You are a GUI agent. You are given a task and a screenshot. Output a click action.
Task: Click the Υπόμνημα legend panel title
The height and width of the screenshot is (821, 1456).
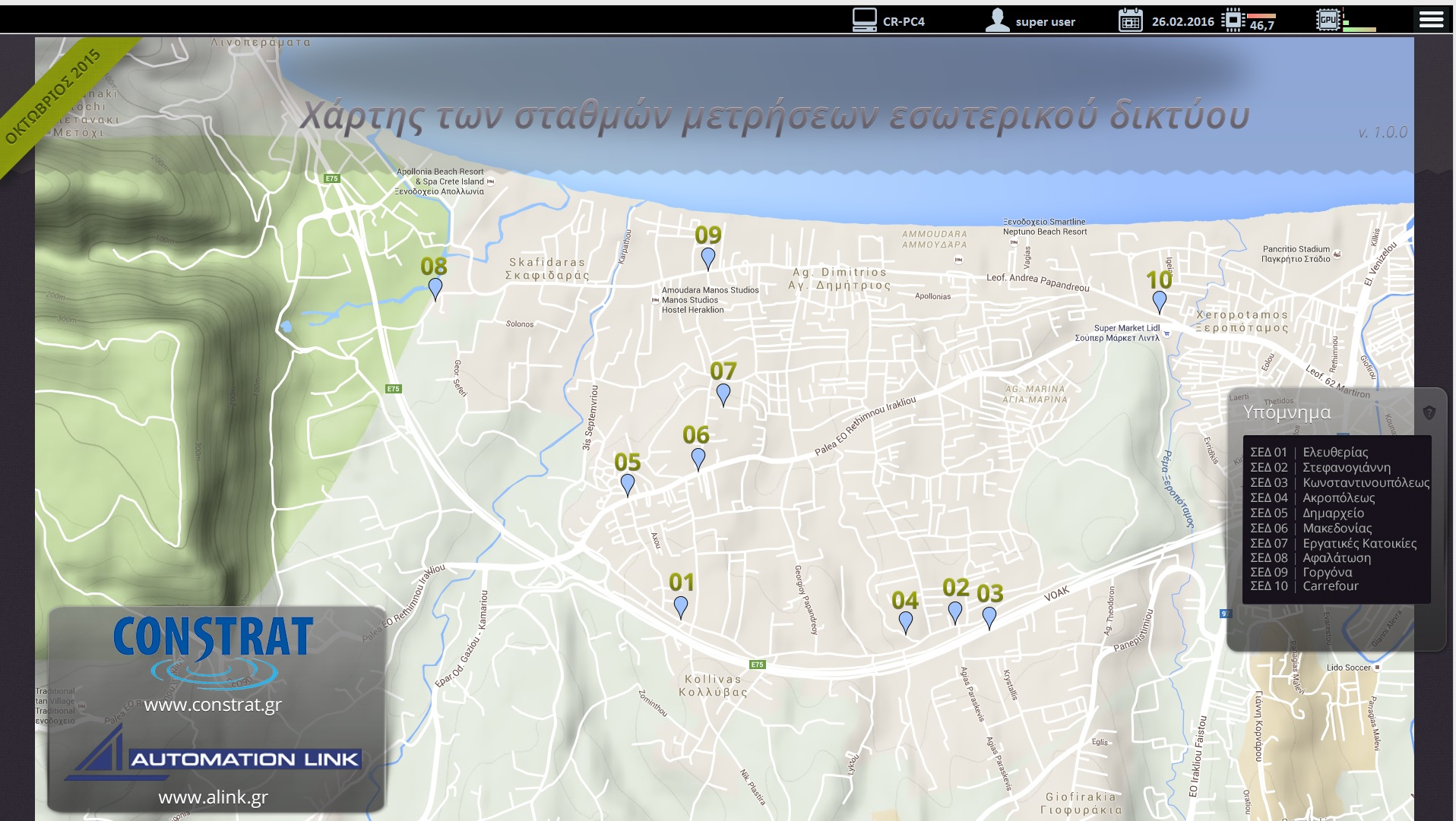click(x=1287, y=412)
